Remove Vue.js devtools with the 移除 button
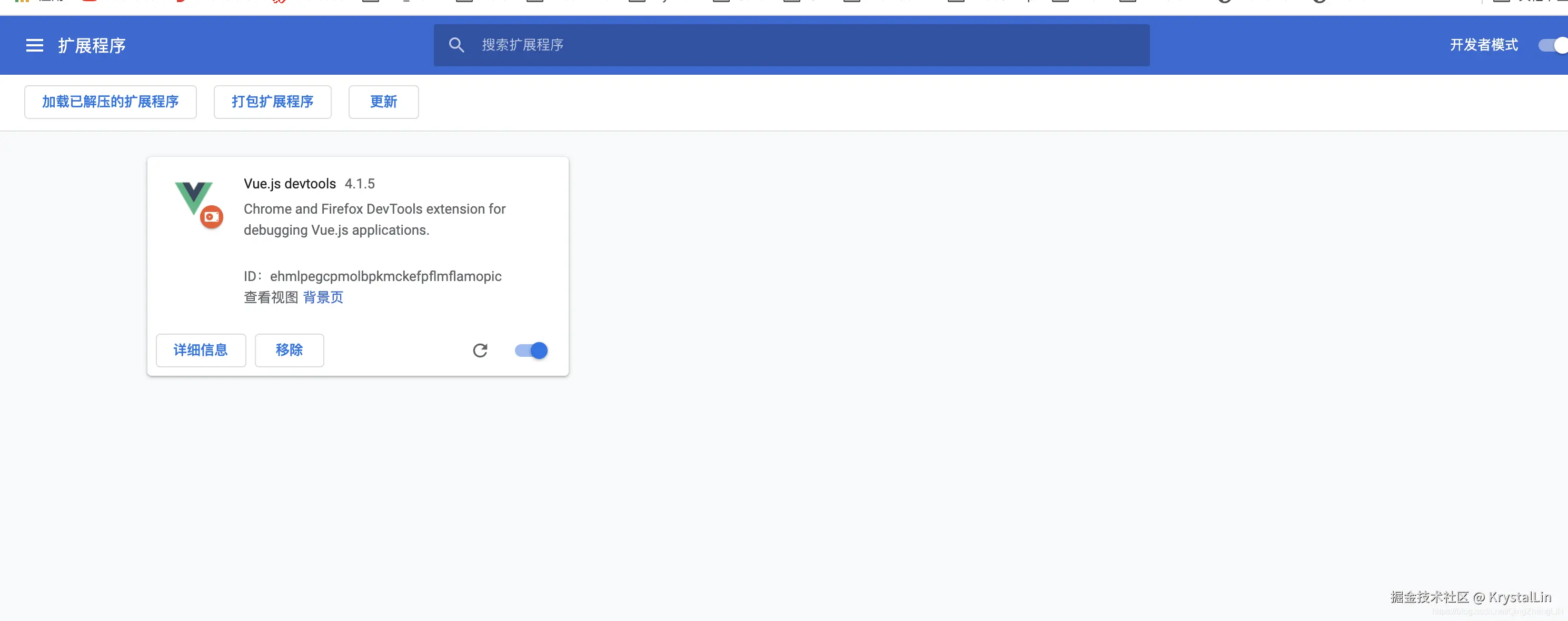The width and height of the screenshot is (1568, 621). pyautogui.click(x=289, y=350)
